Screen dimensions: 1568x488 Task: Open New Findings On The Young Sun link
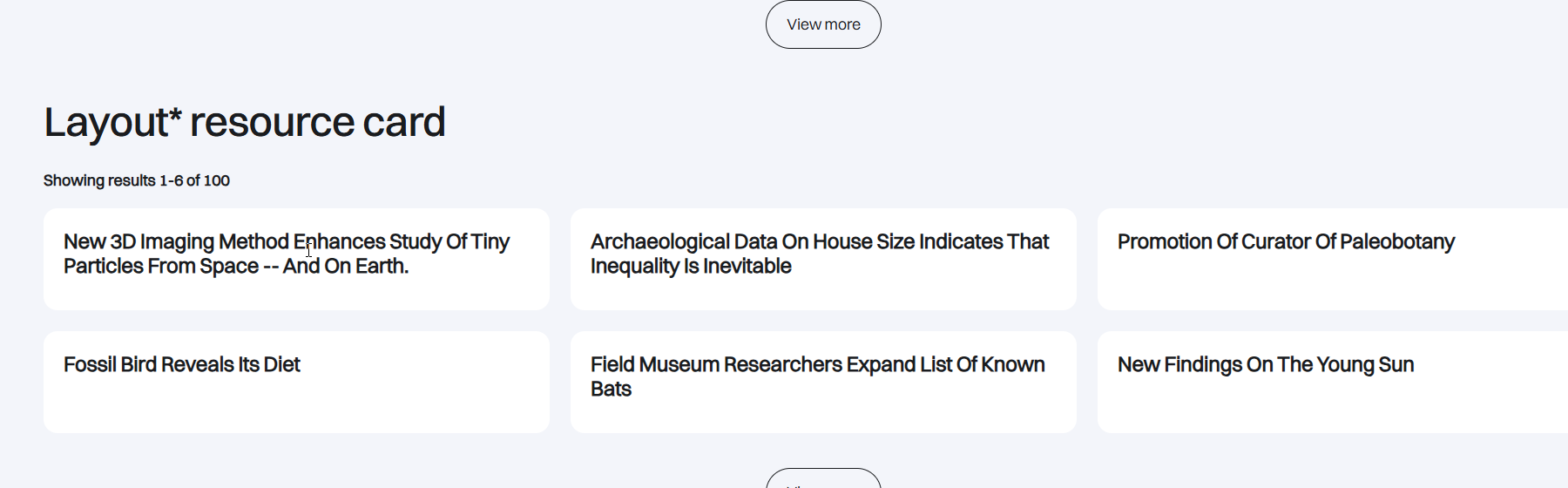click(x=1265, y=364)
